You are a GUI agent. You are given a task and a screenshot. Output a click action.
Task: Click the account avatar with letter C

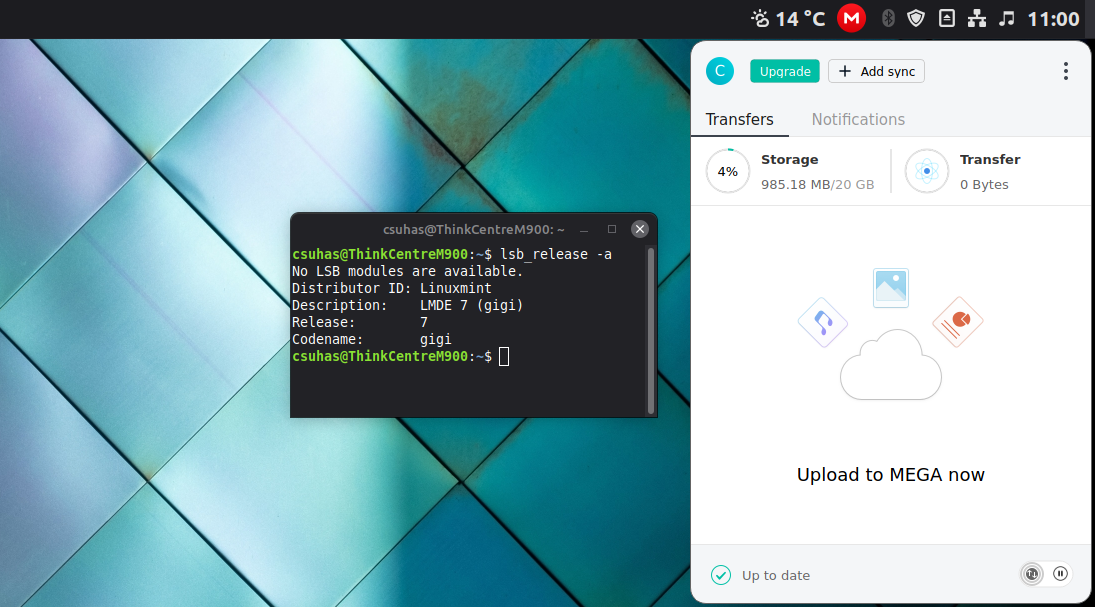(720, 71)
